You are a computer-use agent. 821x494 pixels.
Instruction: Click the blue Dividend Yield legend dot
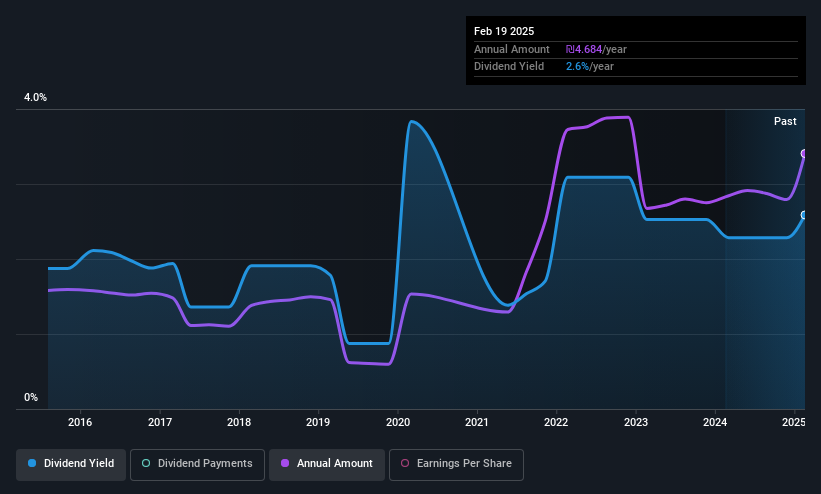click(x=32, y=463)
